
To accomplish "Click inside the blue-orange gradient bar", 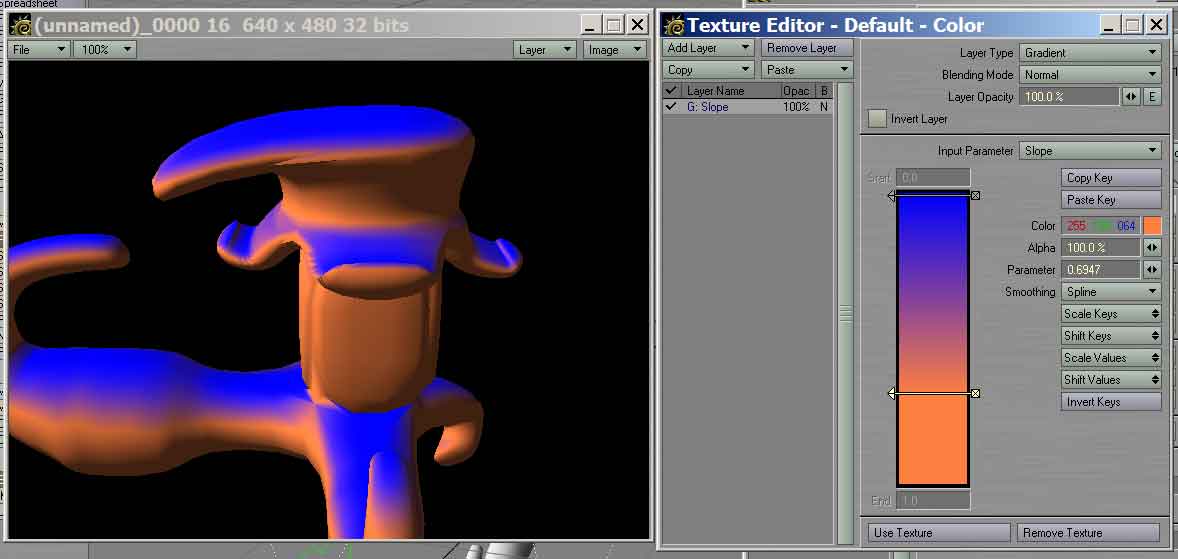I will tap(932, 340).
